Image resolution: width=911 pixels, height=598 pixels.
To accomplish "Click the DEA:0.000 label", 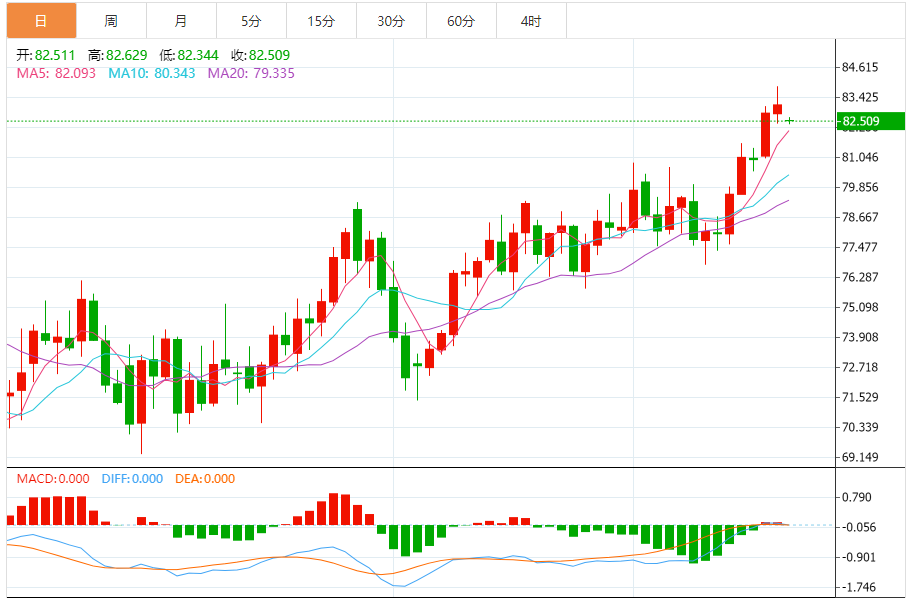I will pos(205,479).
